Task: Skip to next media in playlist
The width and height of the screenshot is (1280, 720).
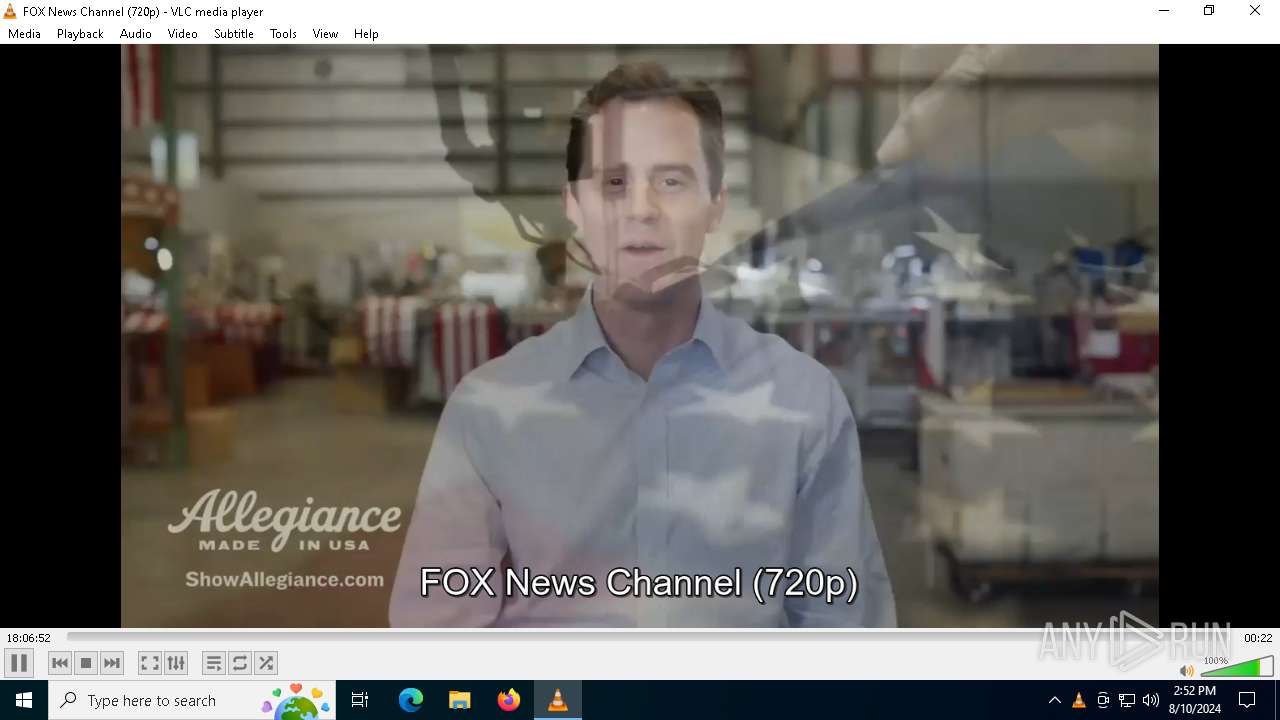Action: (112, 663)
